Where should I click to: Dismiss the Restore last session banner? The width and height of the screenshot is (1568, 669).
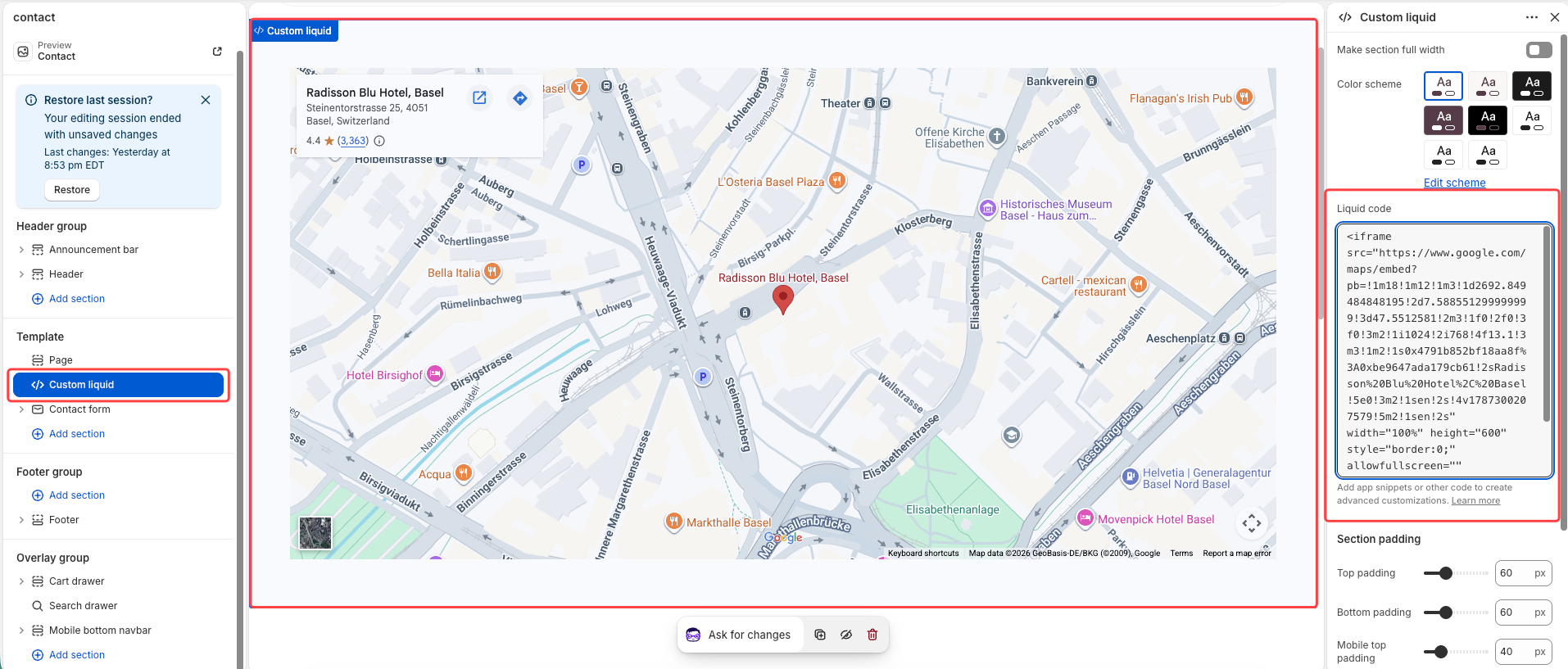206,100
